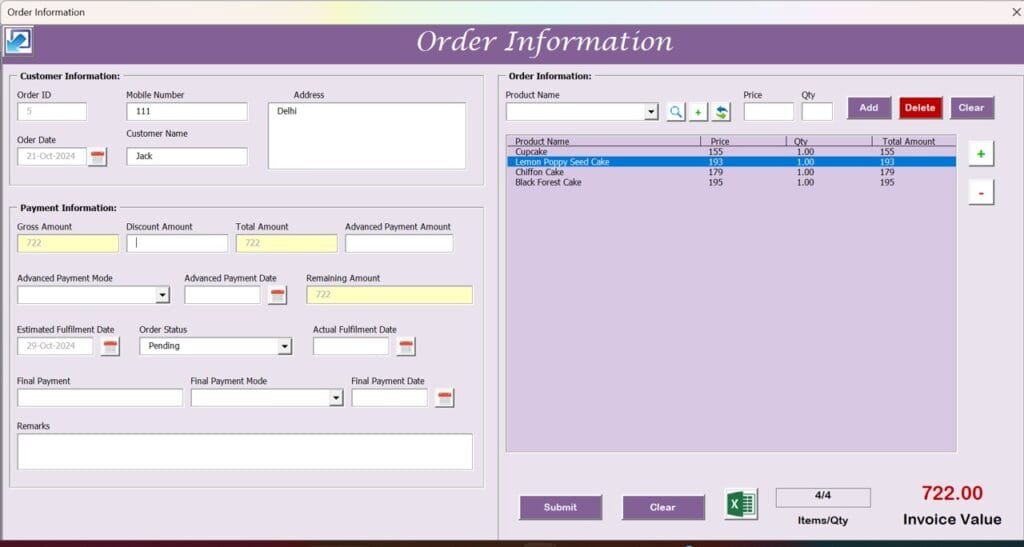Screen dimensions: 1024x547
Task: Open the Actual Fulfilment Date calendar icon
Action: tap(405, 346)
